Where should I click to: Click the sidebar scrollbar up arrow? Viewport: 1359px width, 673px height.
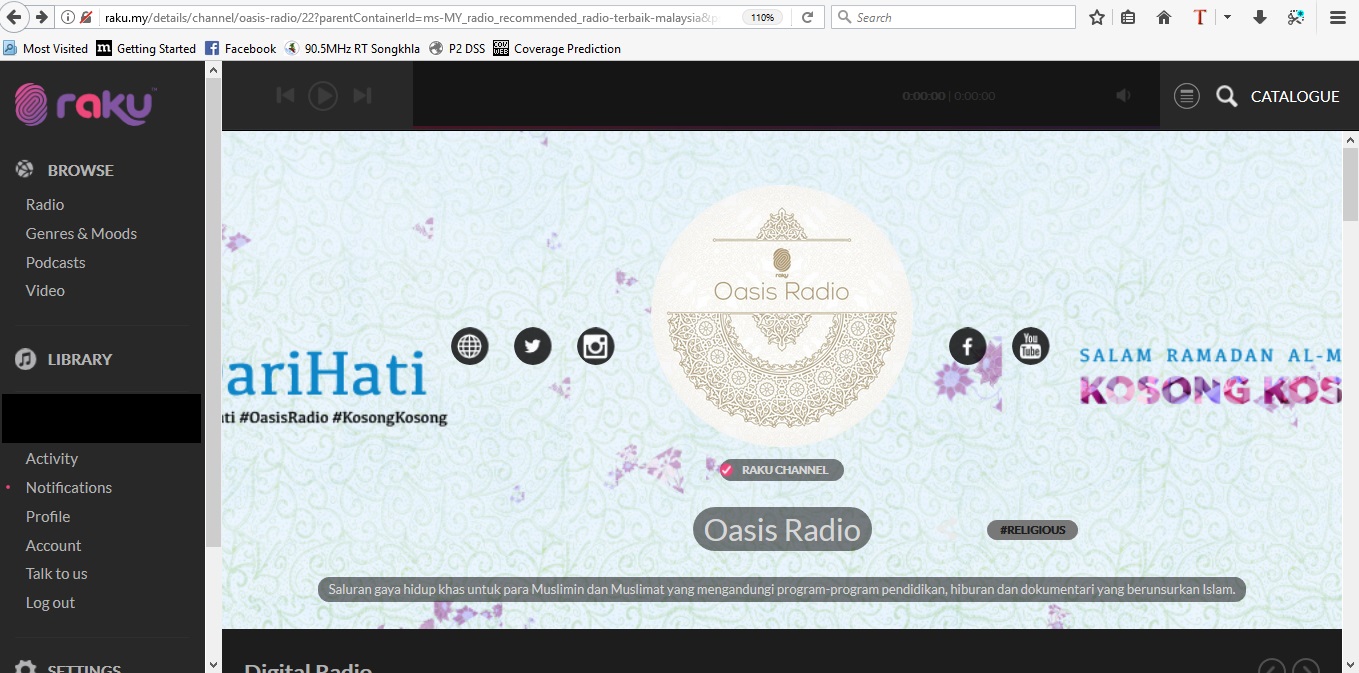213,70
